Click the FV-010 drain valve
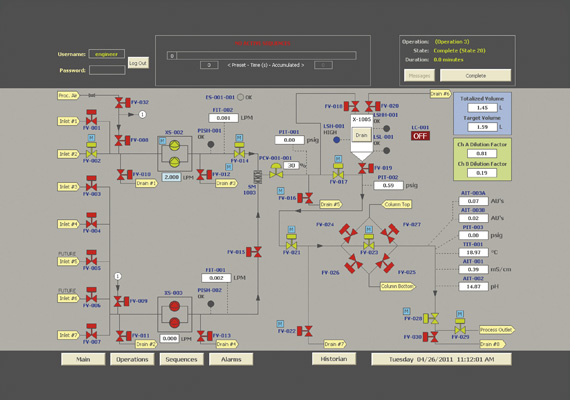Image resolution: width=570 pixels, height=400 pixels. pyautogui.click(x=125, y=175)
